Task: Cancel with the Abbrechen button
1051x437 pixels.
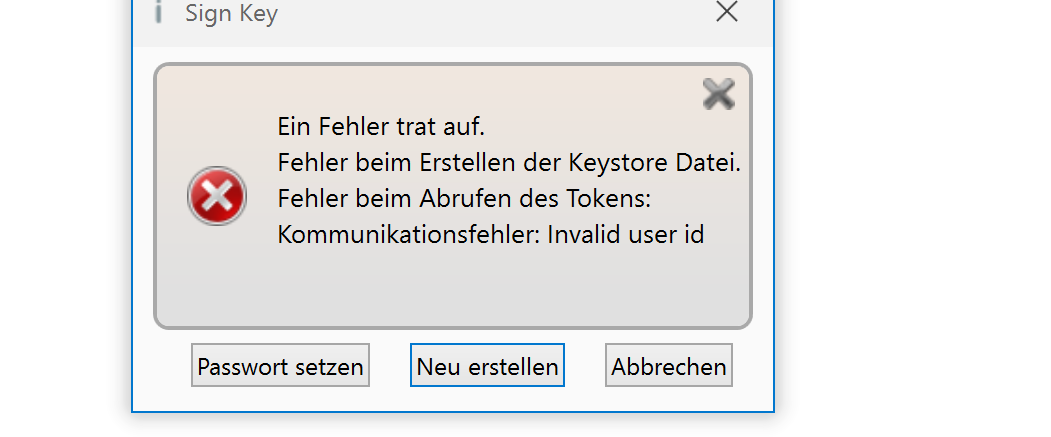Action: point(669,366)
